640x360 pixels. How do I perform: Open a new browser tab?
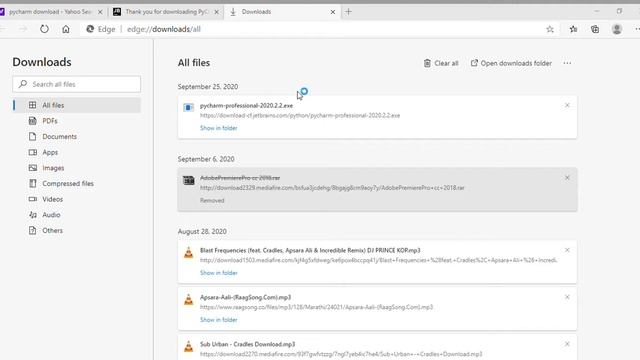pyautogui.click(x=348, y=12)
